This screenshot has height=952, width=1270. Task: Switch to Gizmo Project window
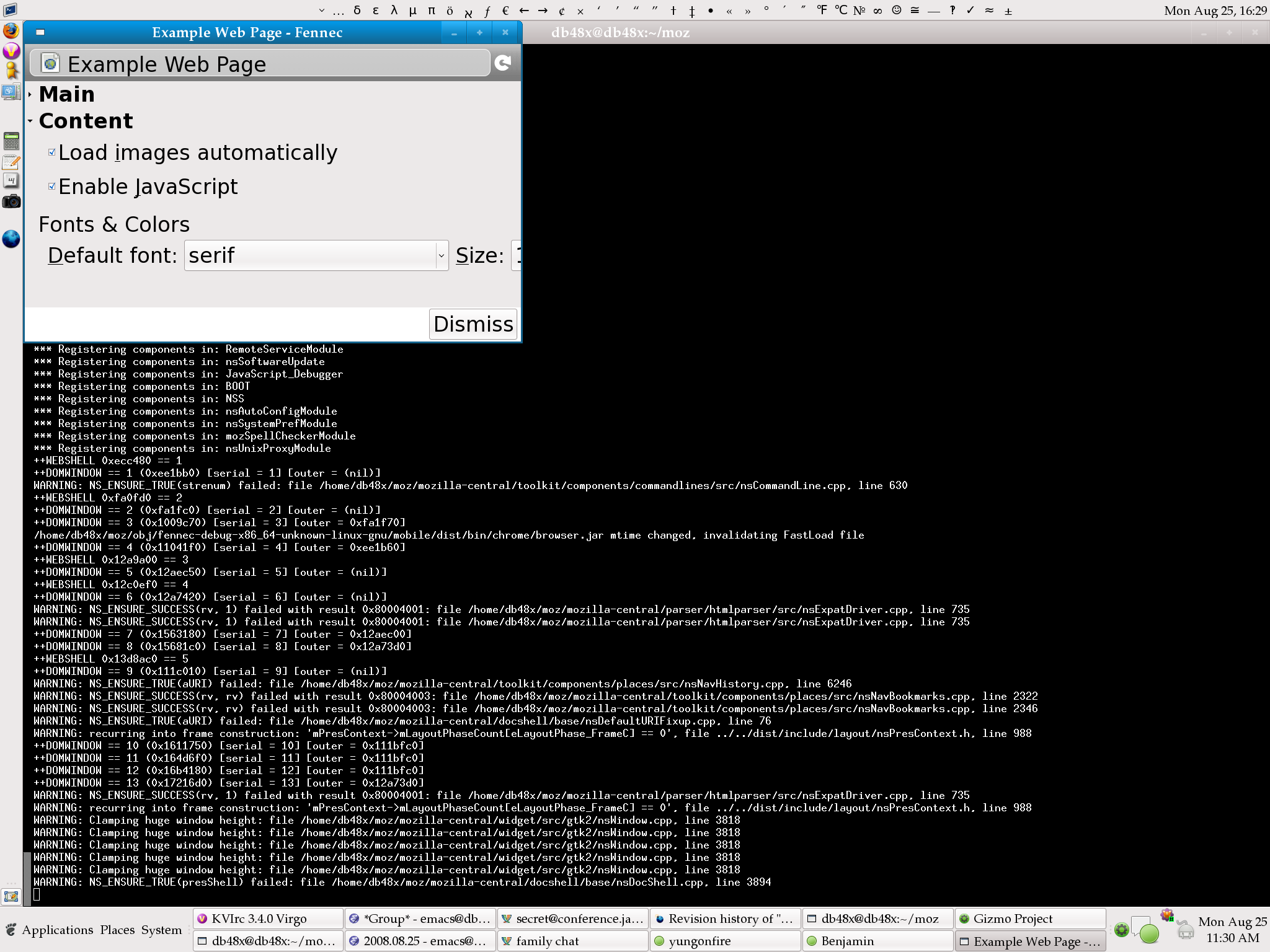1031,919
